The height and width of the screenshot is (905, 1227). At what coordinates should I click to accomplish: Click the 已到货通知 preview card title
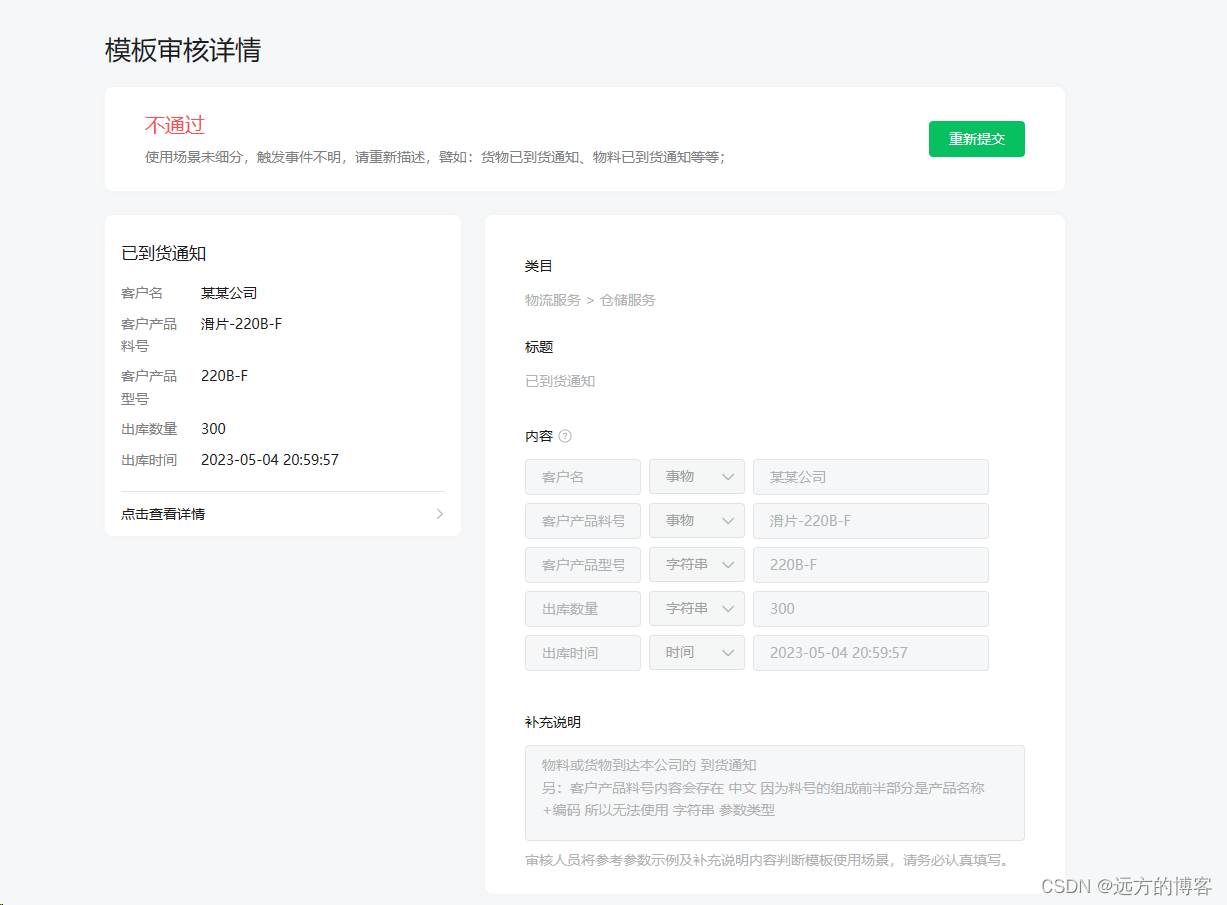pyautogui.click(x=164, y=254)
